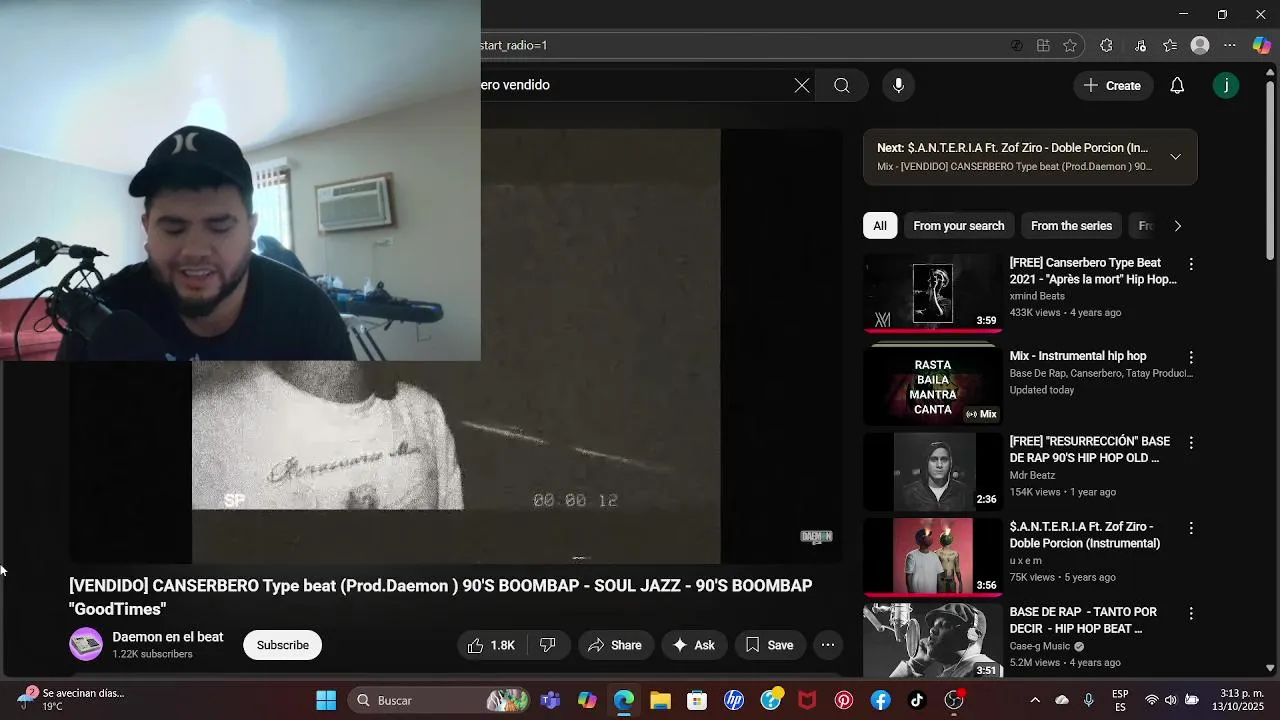Image resolution: width=1280 pixels, height=720 pixels.
Task: Open 'BASE DE RAP - TANTO POR DECIR' title
Action: [1083, 620]
